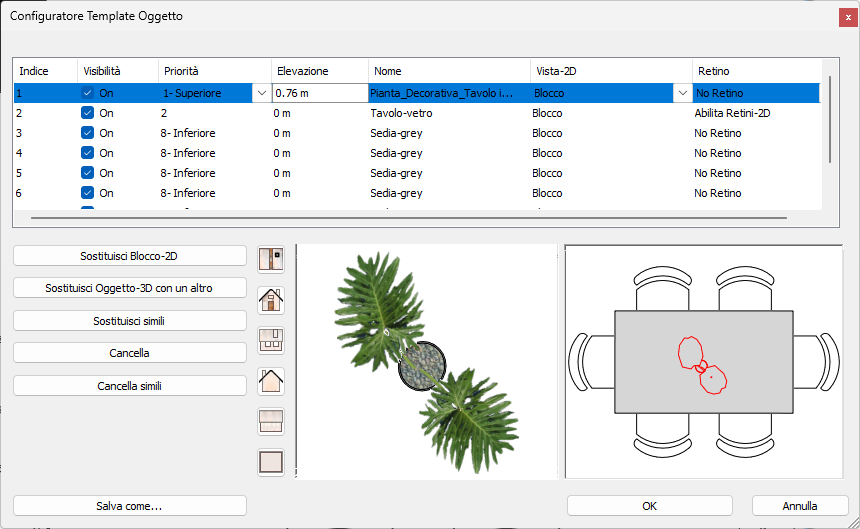Image resolution: width=860 pixels, height=529 pixels.
Task: Choose back house view with chimney icon
Action: click(271, 381)
